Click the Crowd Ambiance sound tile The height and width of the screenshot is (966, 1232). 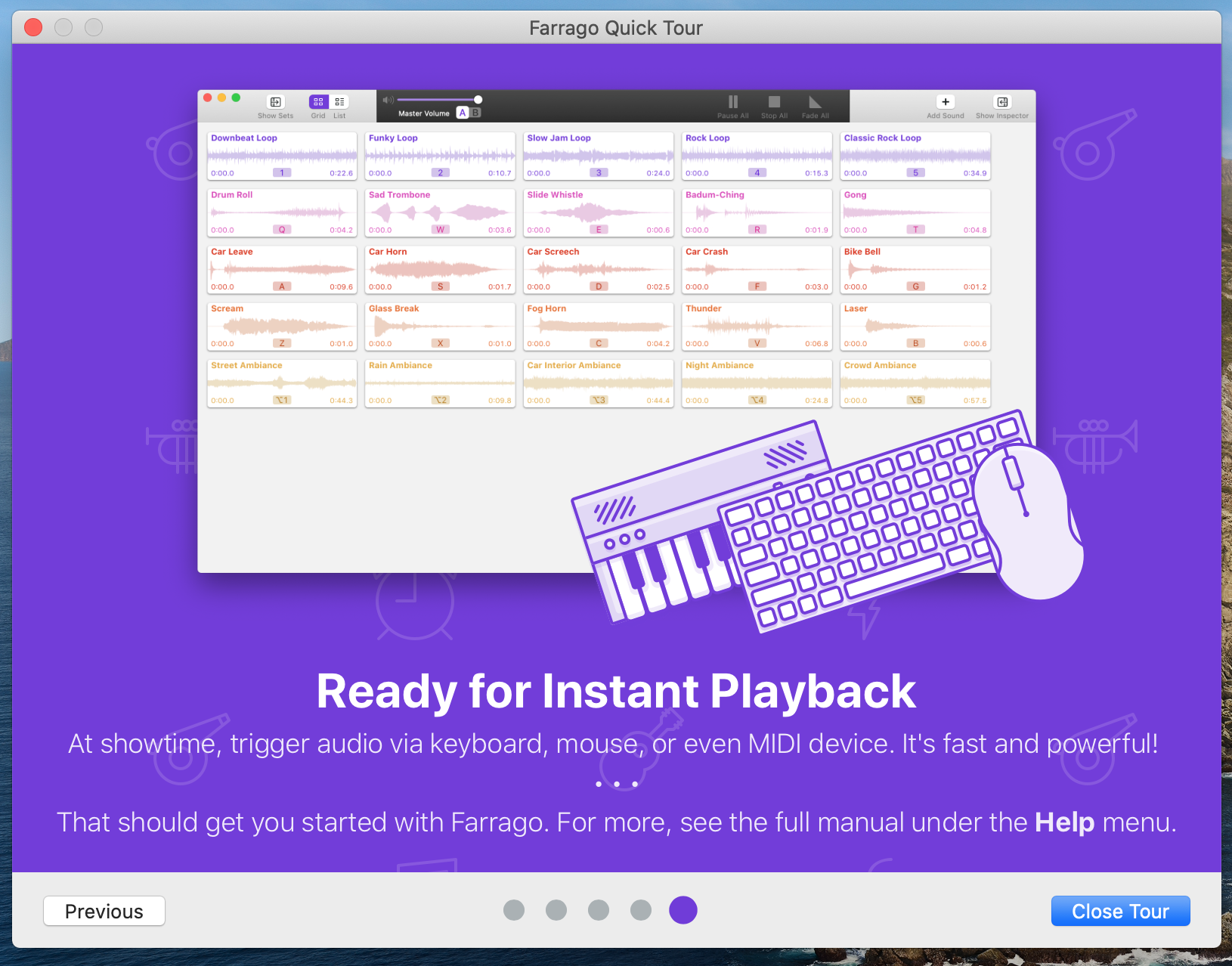tap(915, 383)
